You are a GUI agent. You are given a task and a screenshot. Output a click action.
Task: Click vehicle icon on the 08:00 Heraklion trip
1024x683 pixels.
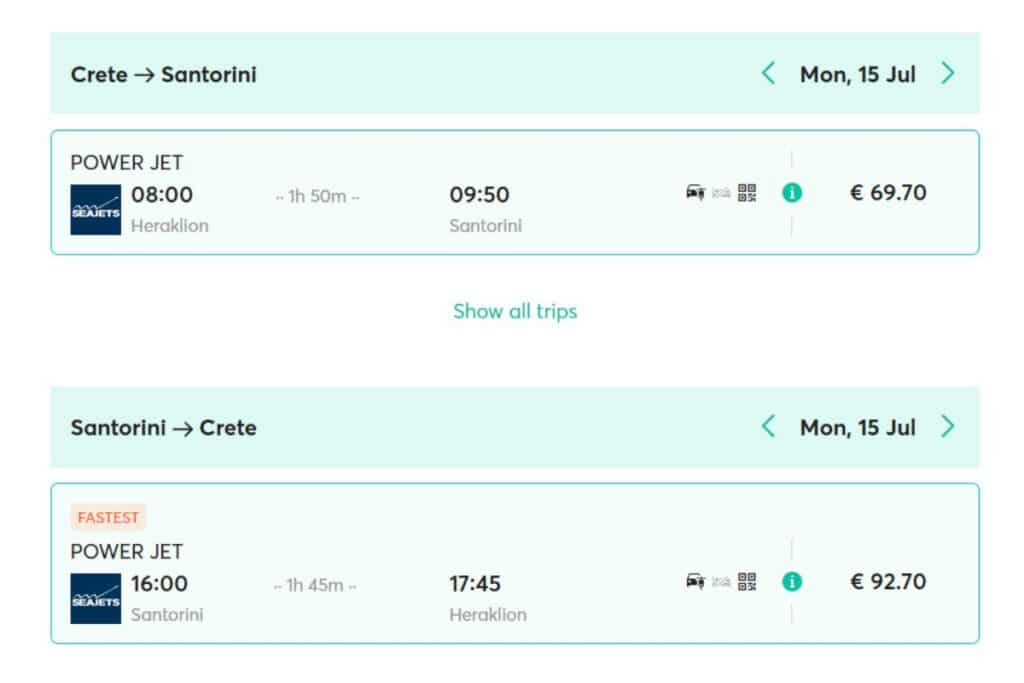point(695,193)
